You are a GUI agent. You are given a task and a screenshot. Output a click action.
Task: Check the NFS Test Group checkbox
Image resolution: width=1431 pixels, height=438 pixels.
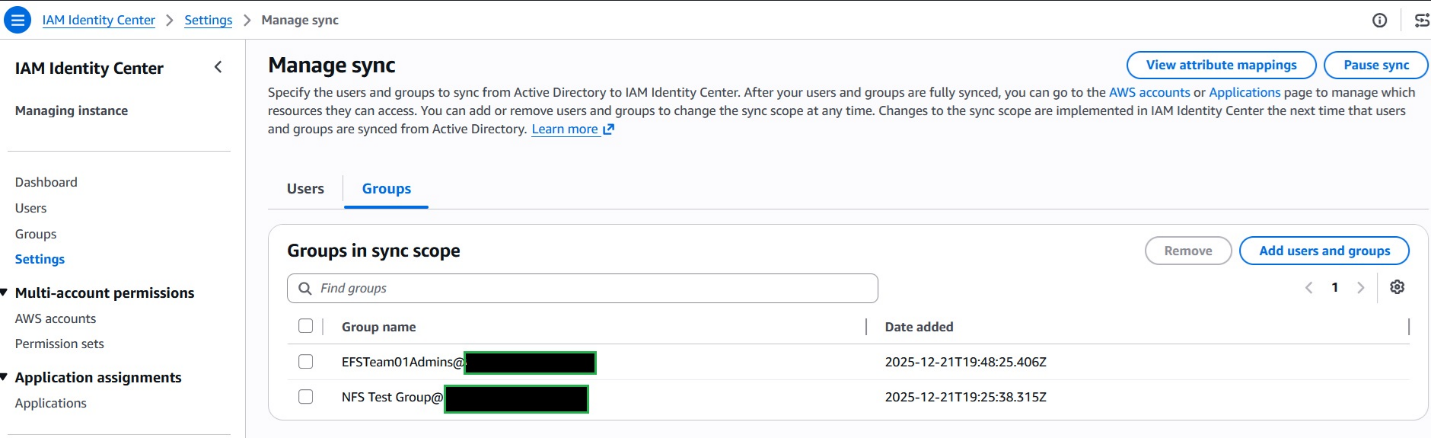(x=306, y=397)
